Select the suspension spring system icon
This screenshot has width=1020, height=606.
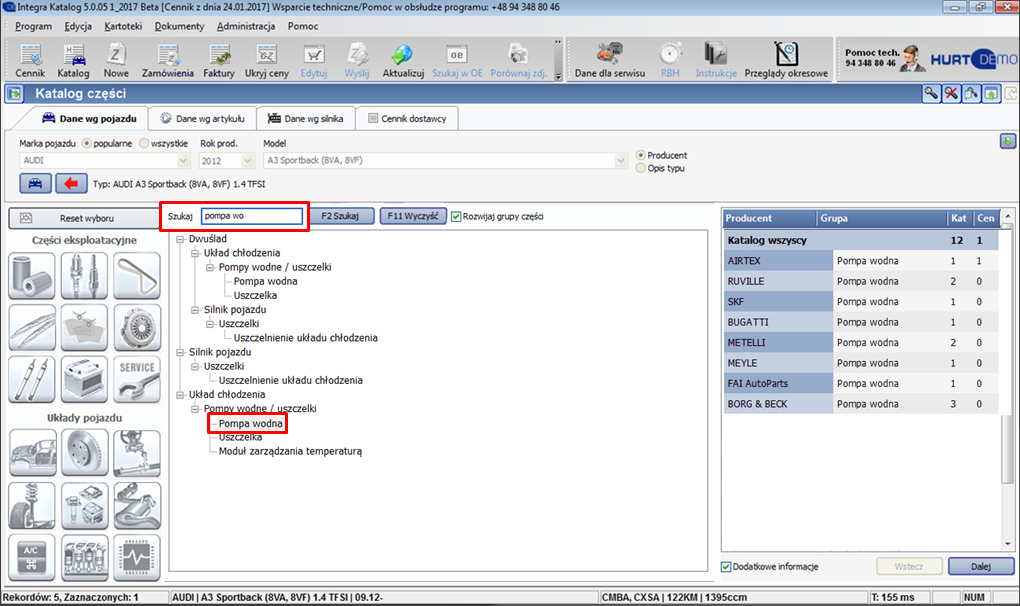tap(32, 505)
